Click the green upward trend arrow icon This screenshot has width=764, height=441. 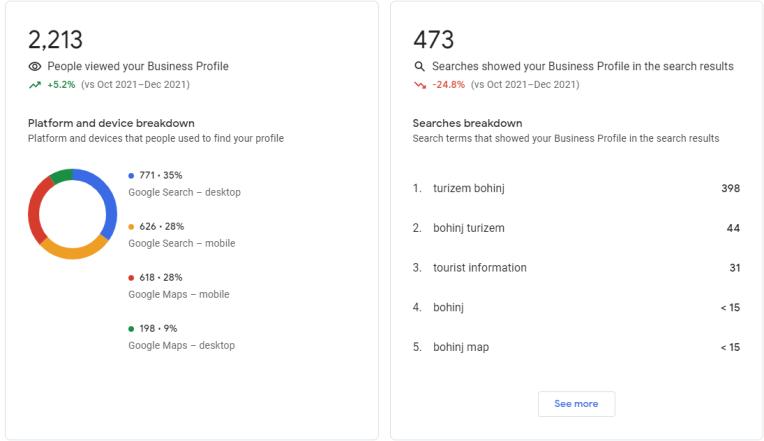[x=35, y=85]
